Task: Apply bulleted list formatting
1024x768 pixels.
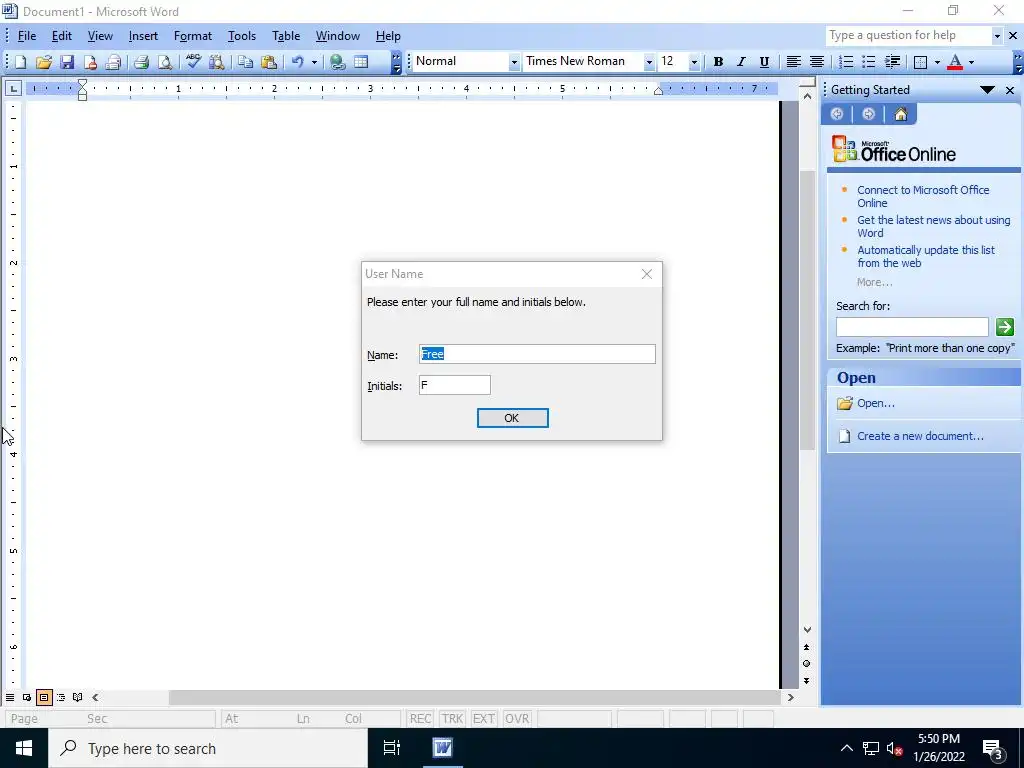Action: tap(869, 61)
